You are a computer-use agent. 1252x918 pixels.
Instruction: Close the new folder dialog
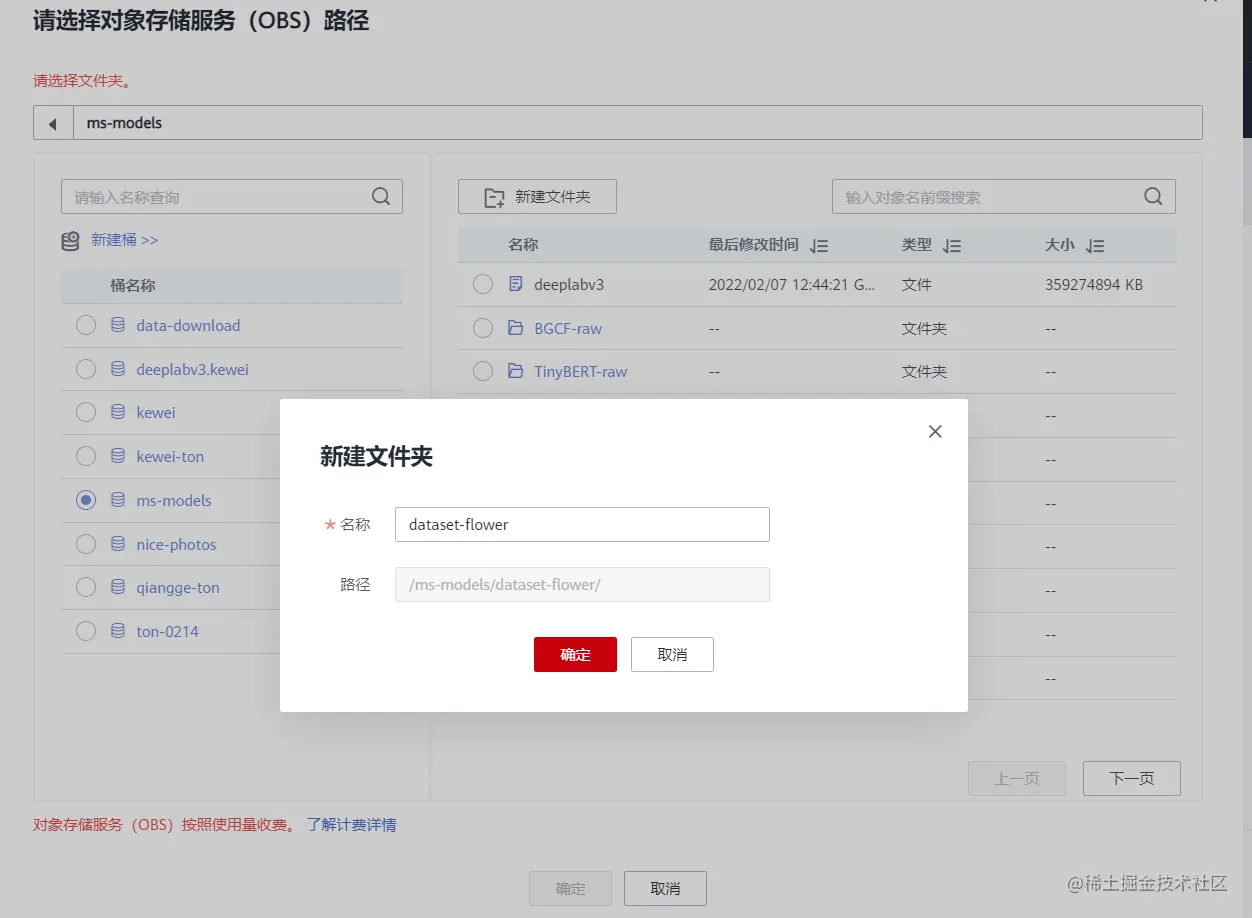(x=935, y=431)
